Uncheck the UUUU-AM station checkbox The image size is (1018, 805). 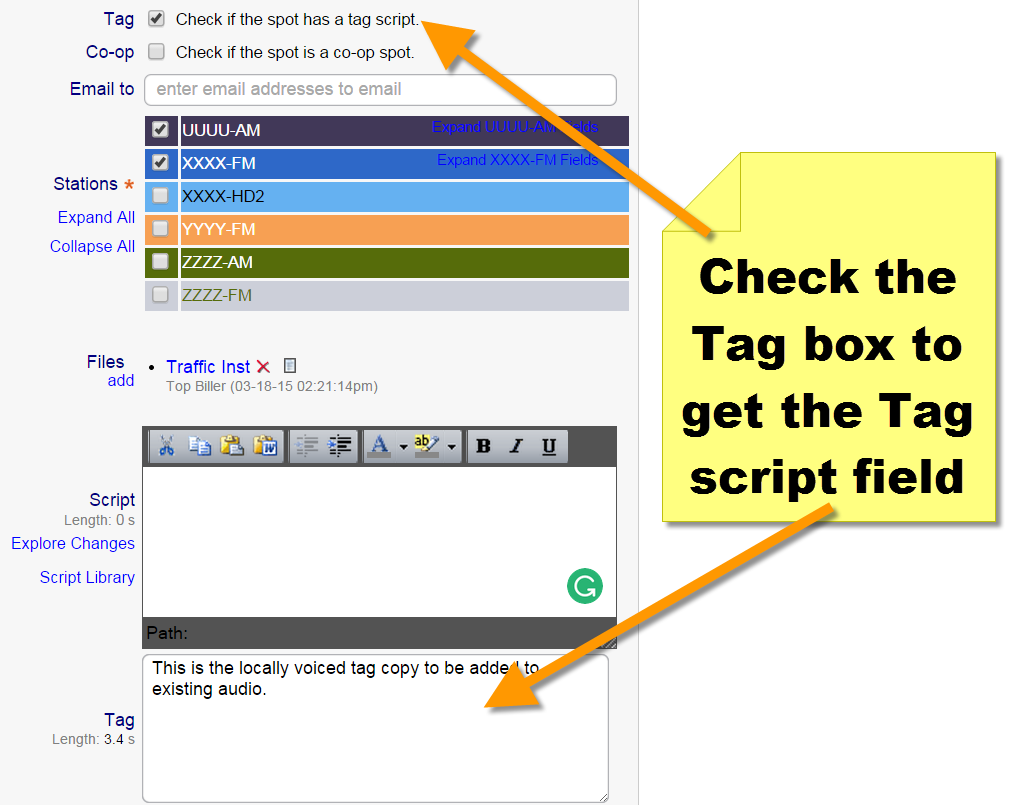tap(160, 129)
